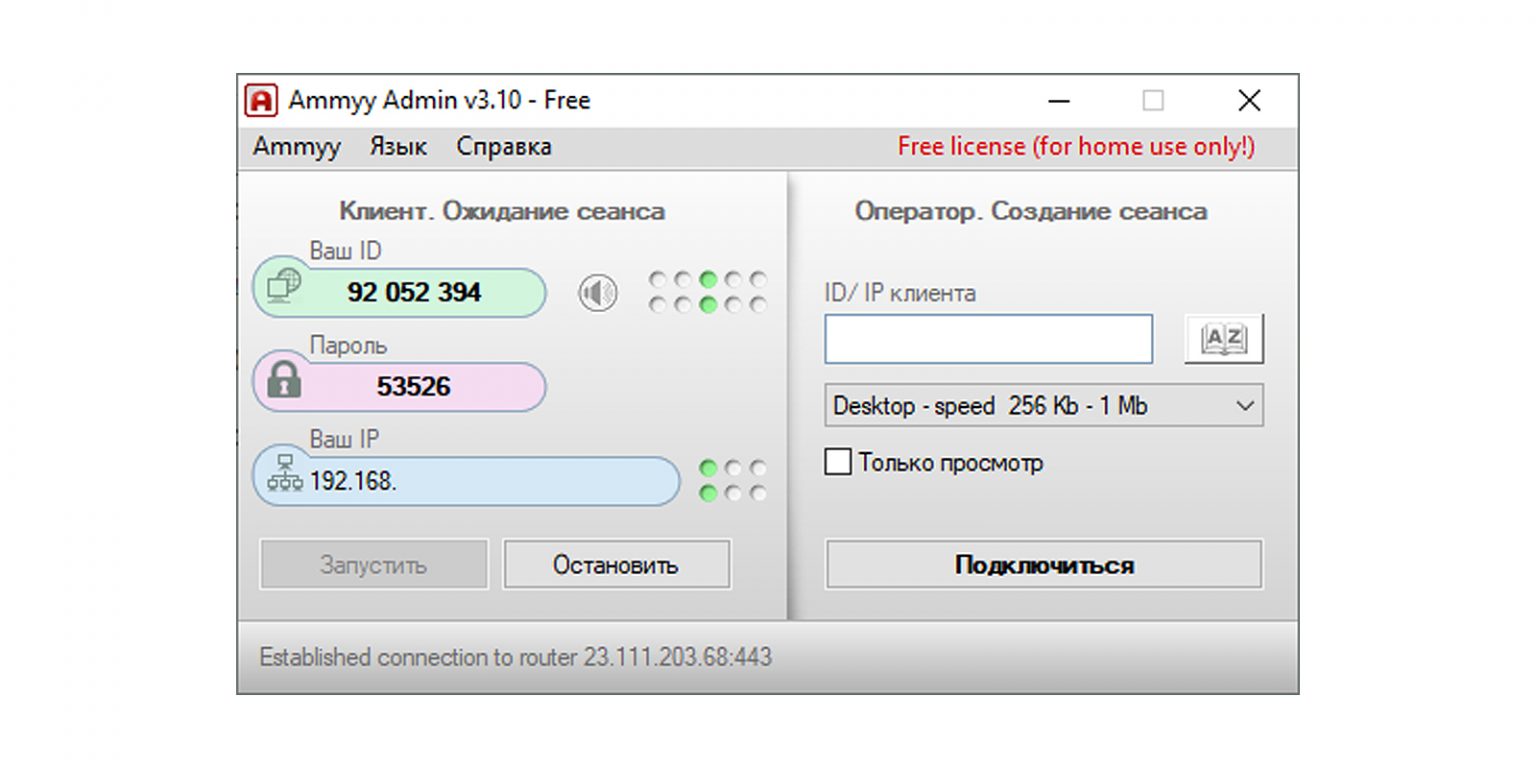The width and height of the screenshot is (1536, 768).
Task: Click the padlock icon next to password
Action: tap(284, 380)
